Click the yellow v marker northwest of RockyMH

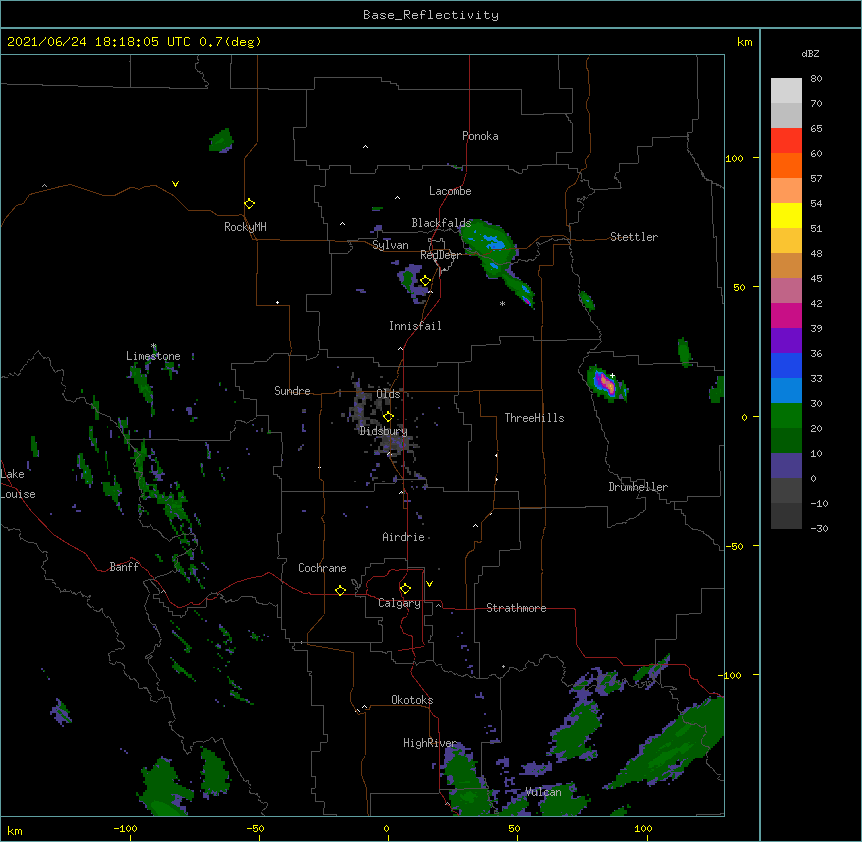[175, 184]
